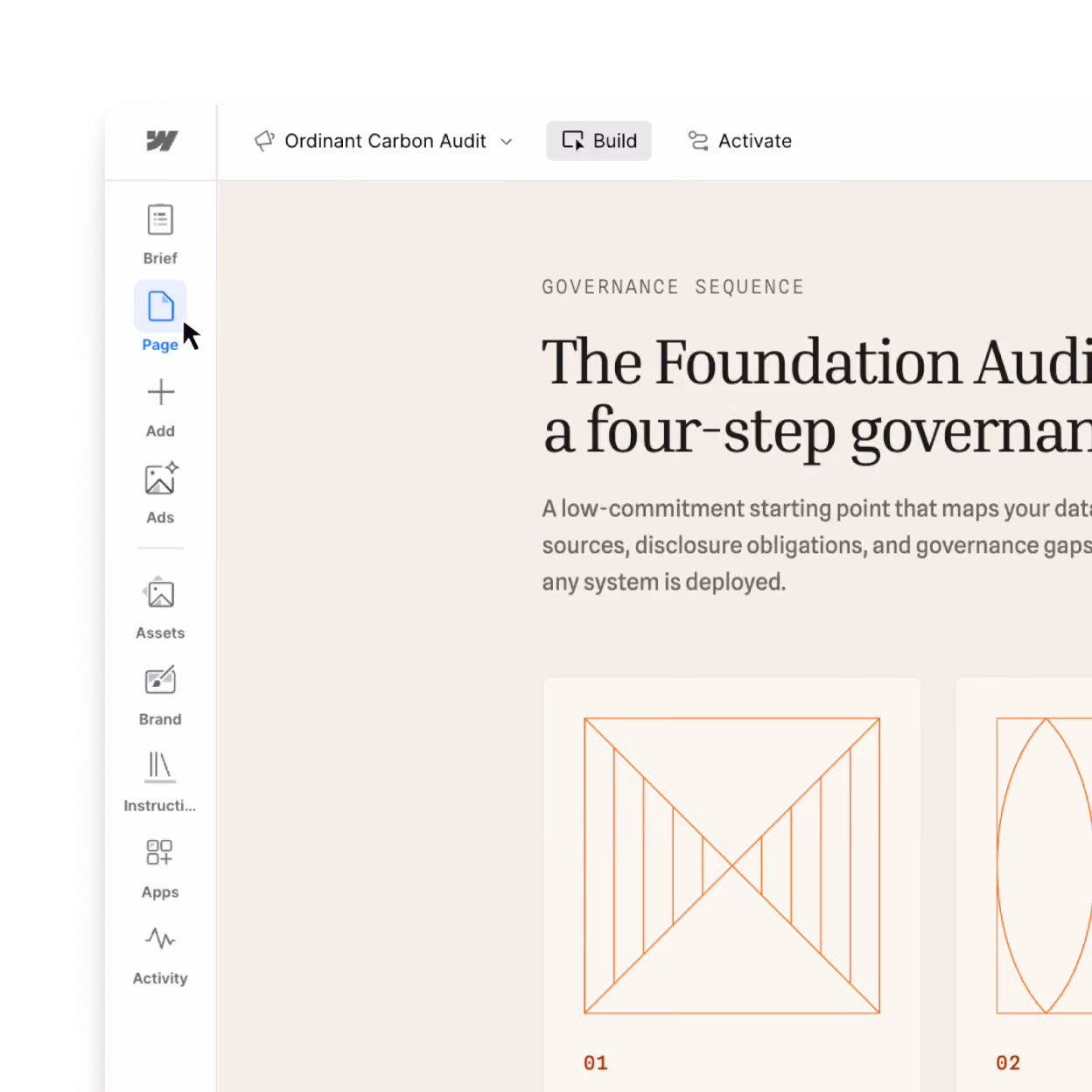The width and height of the screenshot is (1092, 1092).
Task: Open the Assets panel icon
Action: 160,593
